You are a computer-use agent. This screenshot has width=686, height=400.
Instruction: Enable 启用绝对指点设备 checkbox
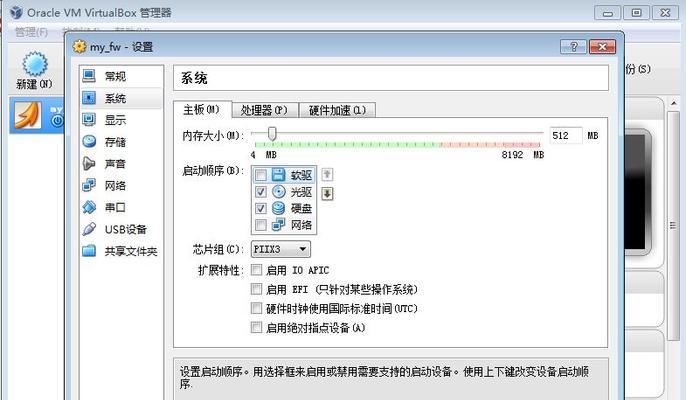coord(256,327)
